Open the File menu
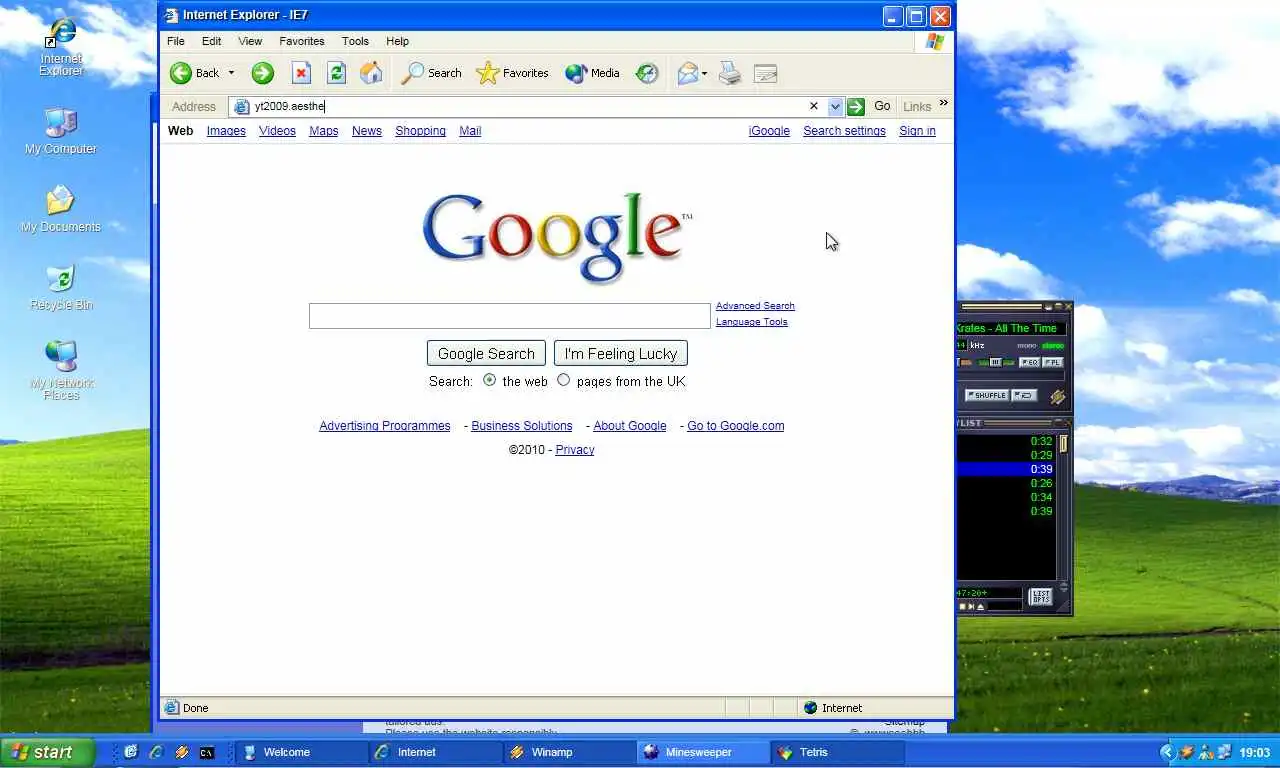The image size is (1280, 768). [176, 41]
